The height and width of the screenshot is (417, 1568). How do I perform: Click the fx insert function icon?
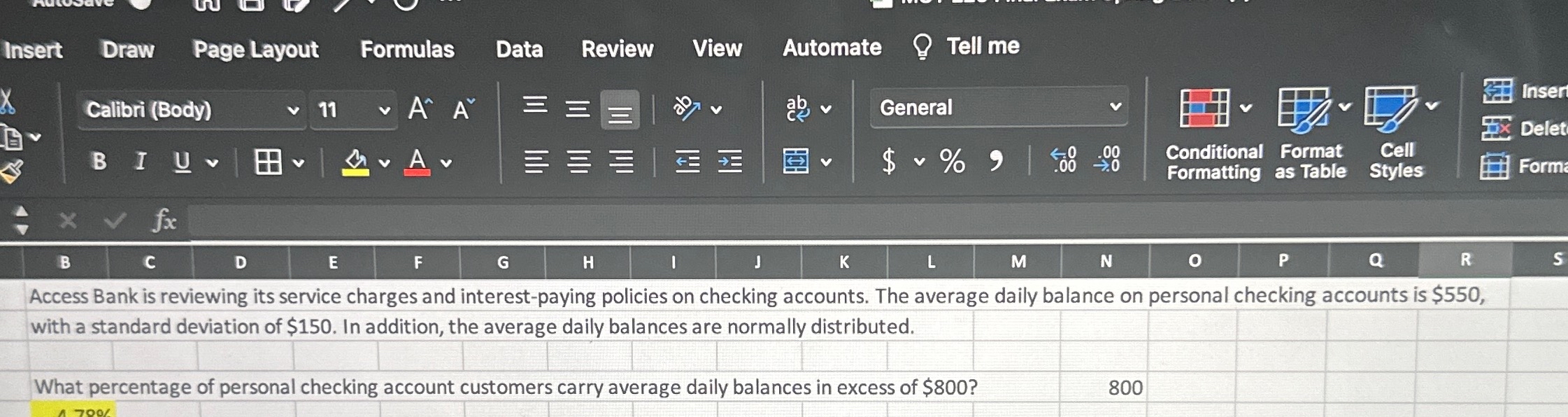click(x=164, y=221)
